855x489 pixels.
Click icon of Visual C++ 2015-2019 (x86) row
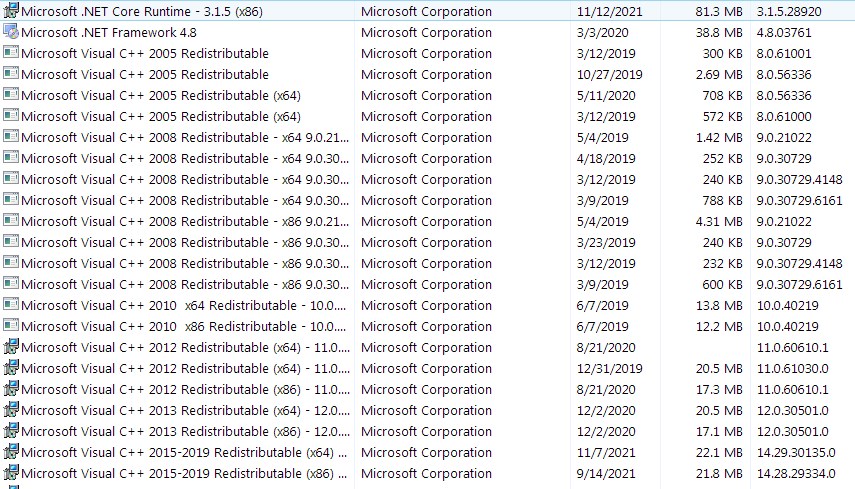pyautogui.click(x=11, y=473)
